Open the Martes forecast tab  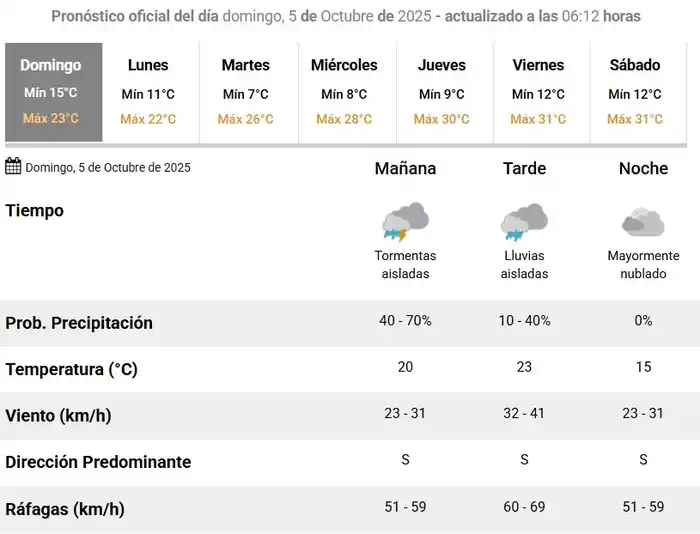[246, 92]
